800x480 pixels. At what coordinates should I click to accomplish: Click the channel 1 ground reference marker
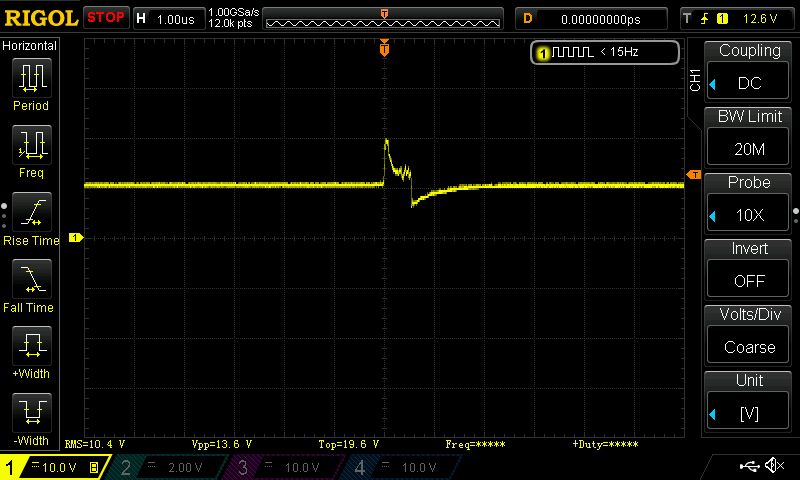pyautogui.click(x=76, y=238)
